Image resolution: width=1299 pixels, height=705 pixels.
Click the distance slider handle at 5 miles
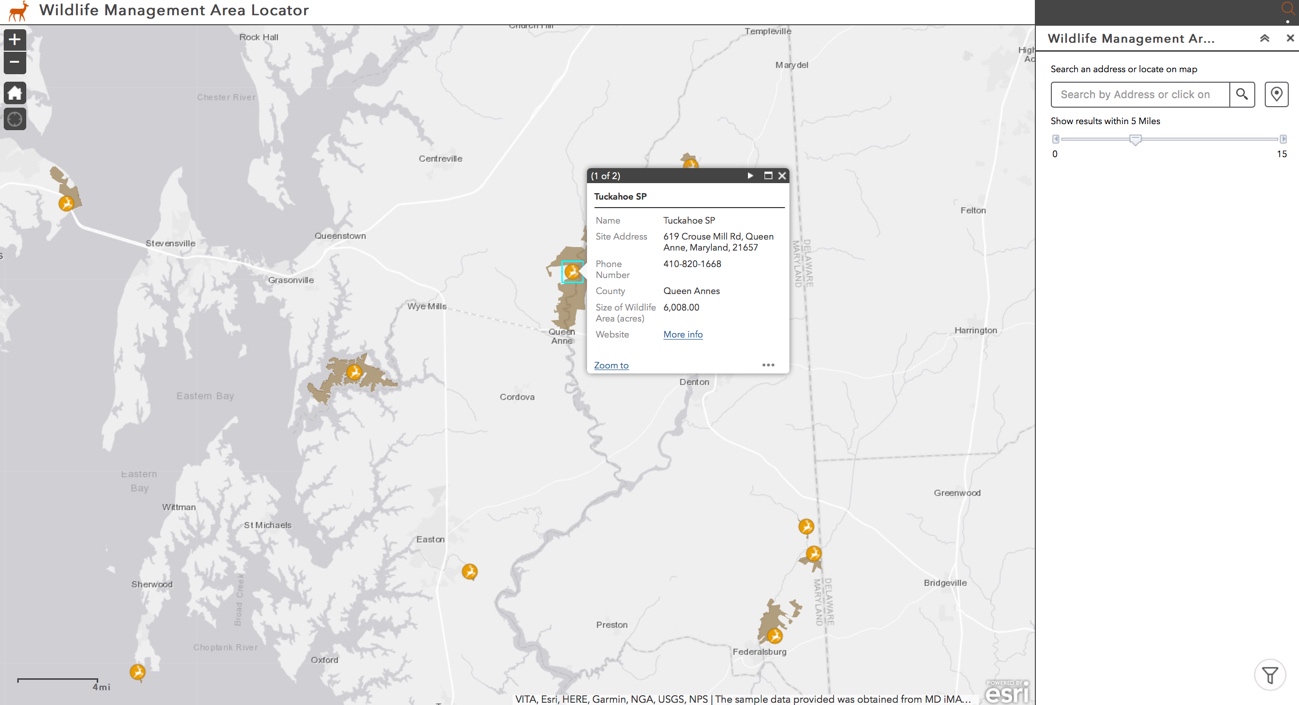click(1135, 140)
